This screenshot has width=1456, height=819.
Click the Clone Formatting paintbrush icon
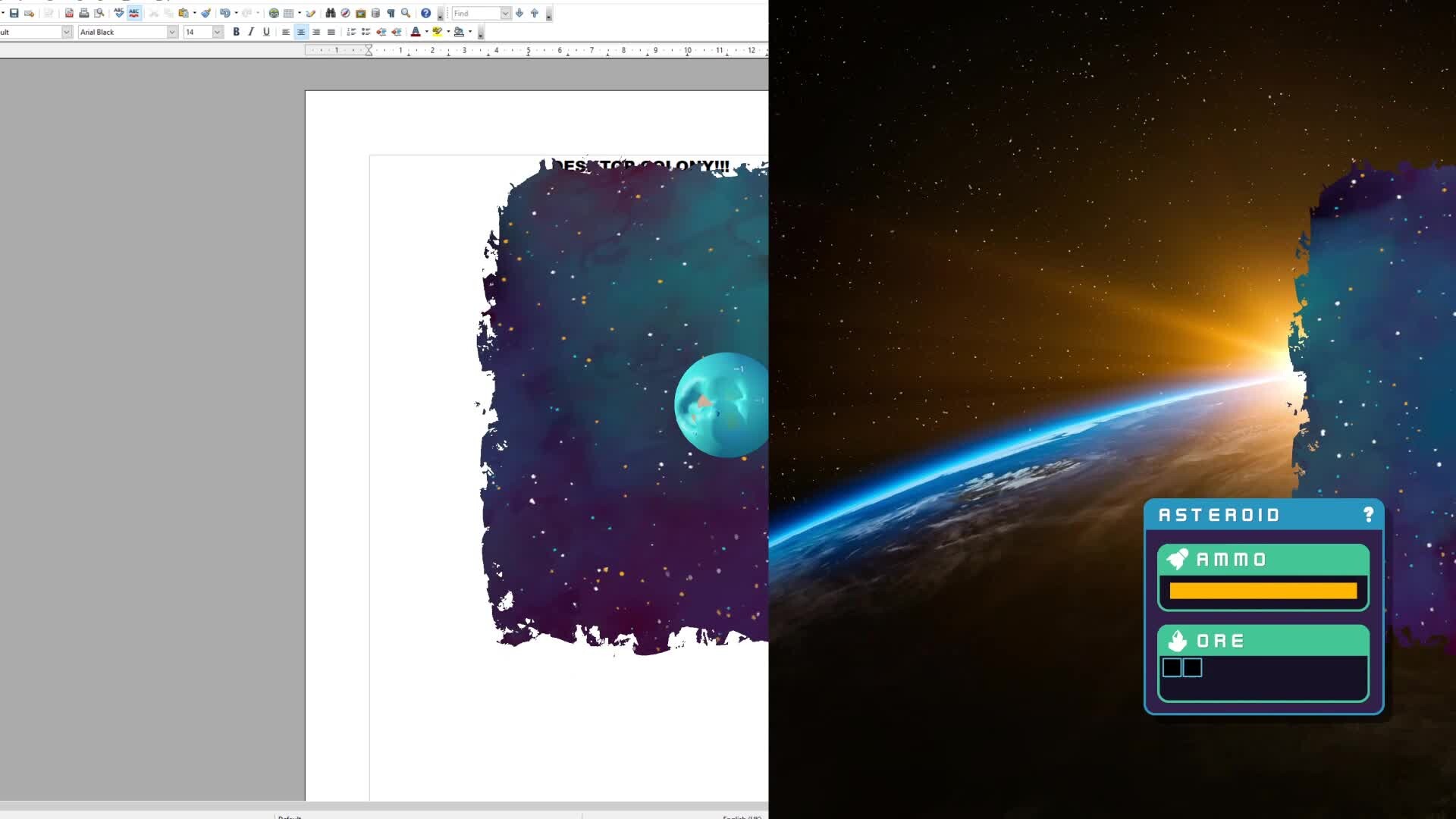pyautogui.click(x=206, y=13)
